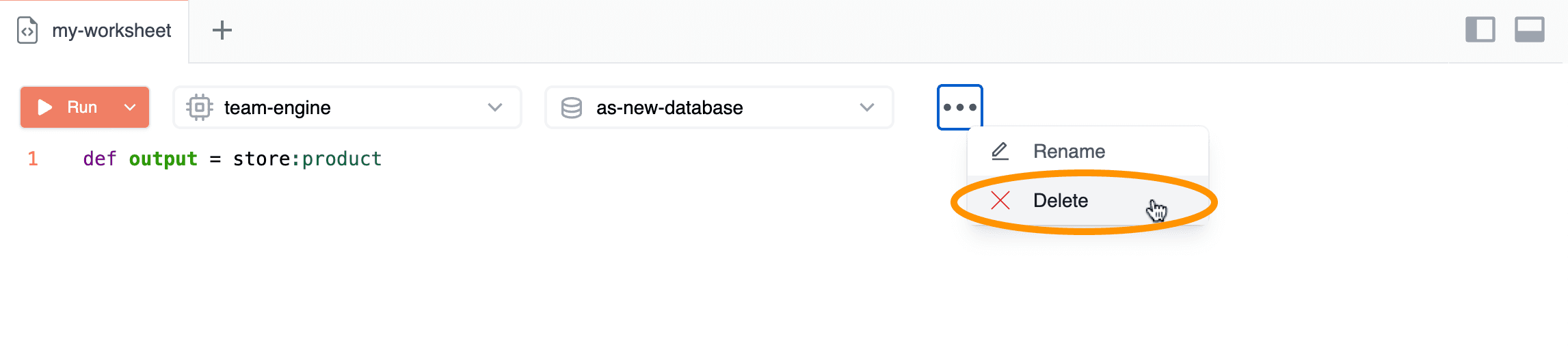Screen dimensions: 1568x356
Task: Switch to the my-worksheet tab
Action: (111, 31)
